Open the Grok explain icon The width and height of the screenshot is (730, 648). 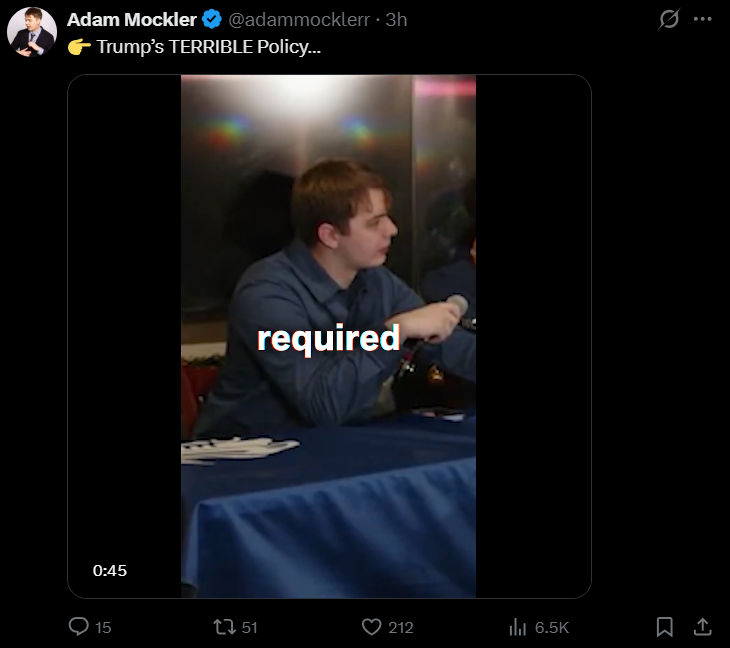[x=669, y=19]
